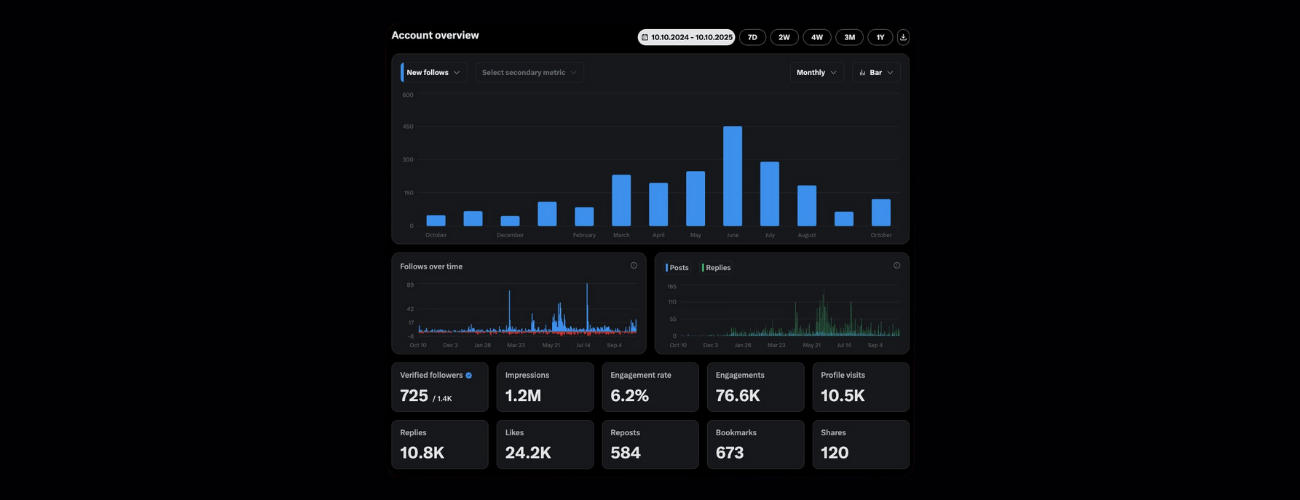Open info icon on Posts and Replies chart
Screen dimensions: 1300x500
tap(896, 266)
